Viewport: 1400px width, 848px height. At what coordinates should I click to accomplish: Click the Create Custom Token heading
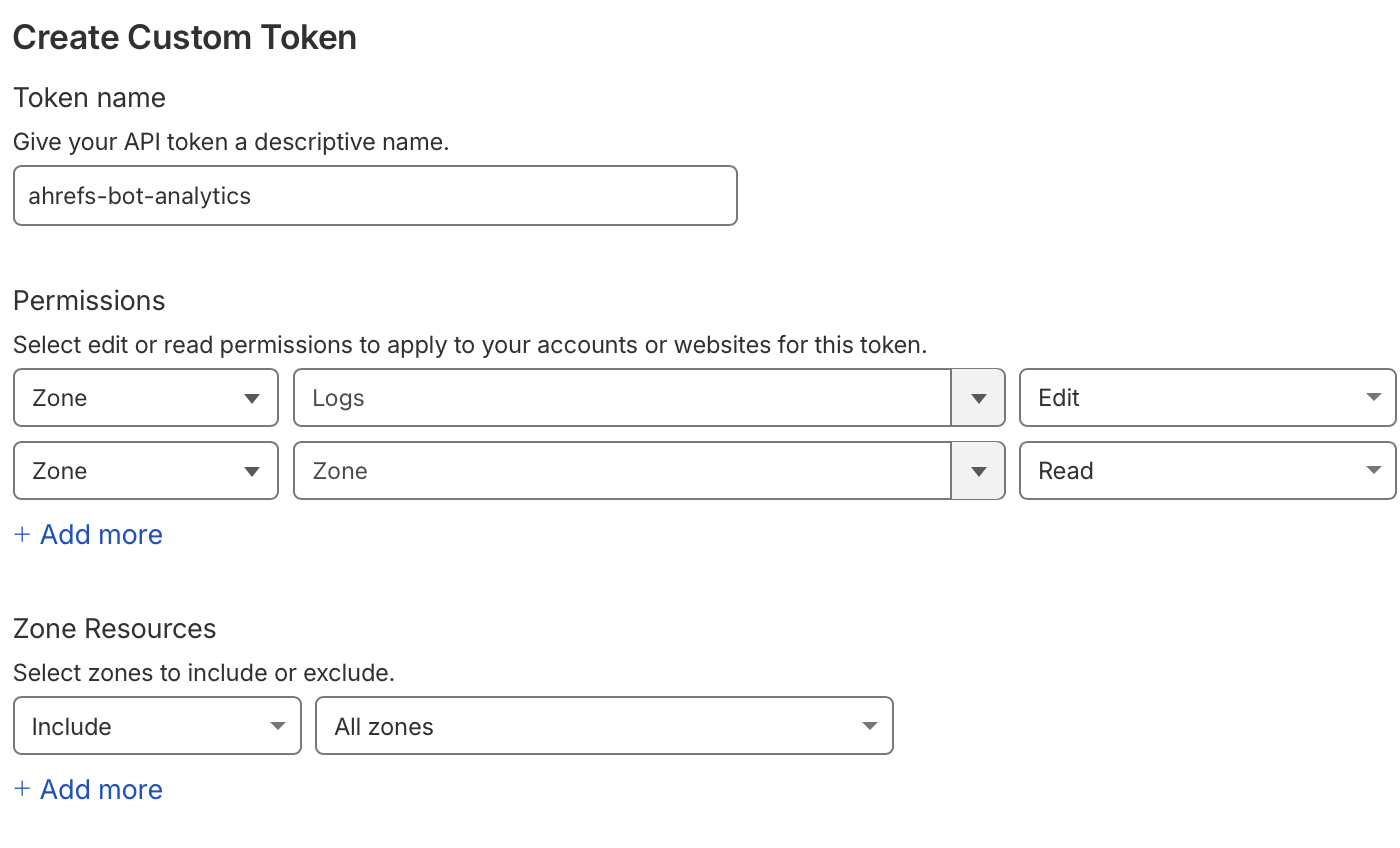tap(184, 37)
